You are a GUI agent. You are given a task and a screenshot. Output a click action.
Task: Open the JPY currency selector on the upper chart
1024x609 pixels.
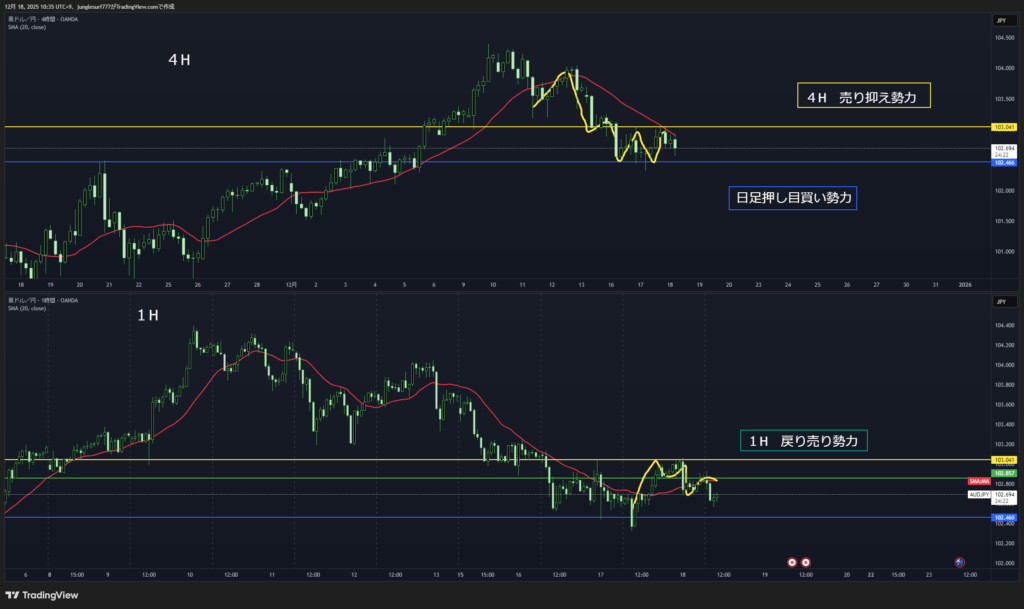tap(1000, 20)
